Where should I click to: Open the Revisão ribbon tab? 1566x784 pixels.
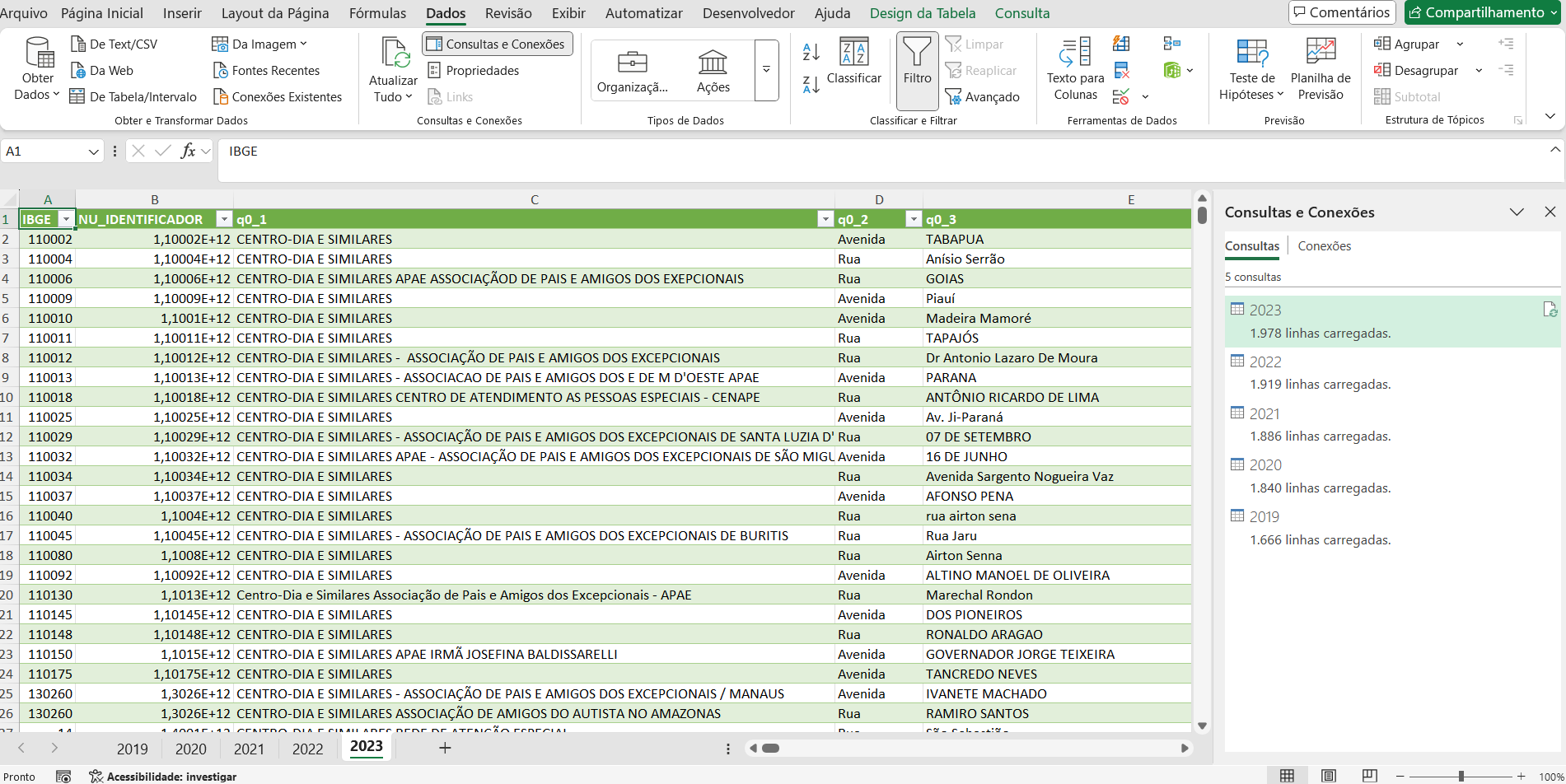click(508, 13)
